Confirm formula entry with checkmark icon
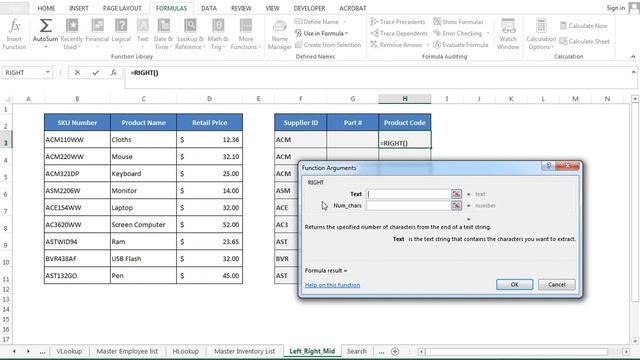Screen dimensions: 640x360 click(96, 72)
